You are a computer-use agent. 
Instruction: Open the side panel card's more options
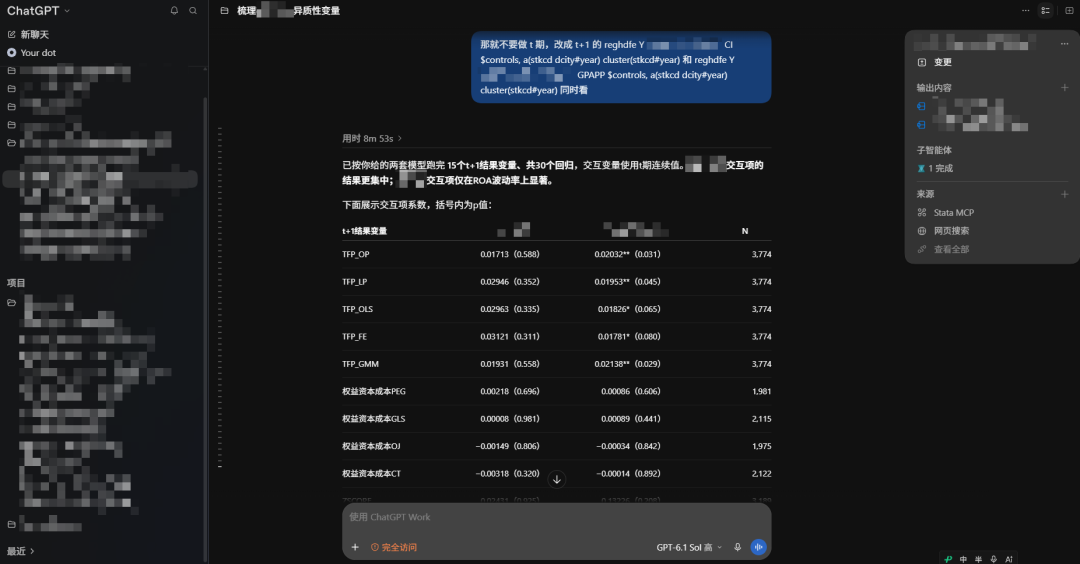click(1064, 43)
